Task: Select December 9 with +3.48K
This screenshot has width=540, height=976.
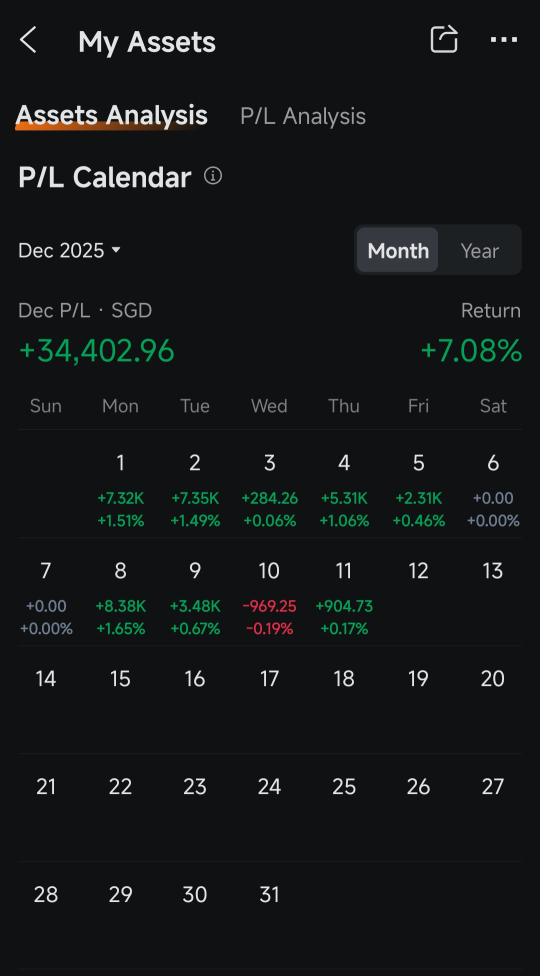Action: 195,599
